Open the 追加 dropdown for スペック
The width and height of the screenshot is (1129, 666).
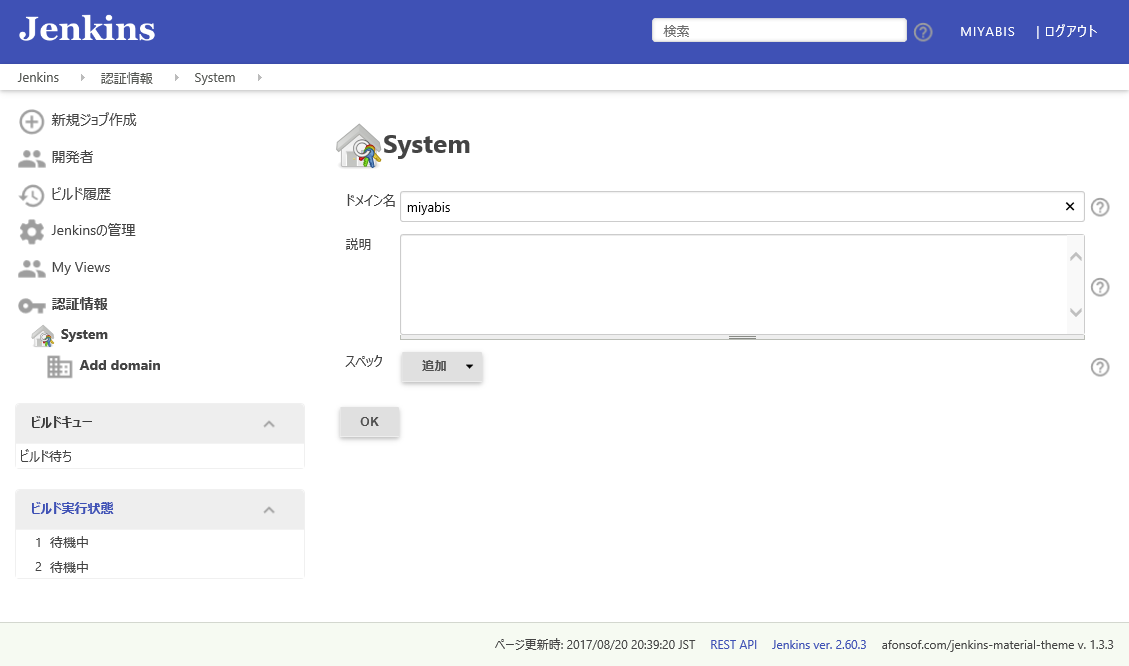click(441, 366)
